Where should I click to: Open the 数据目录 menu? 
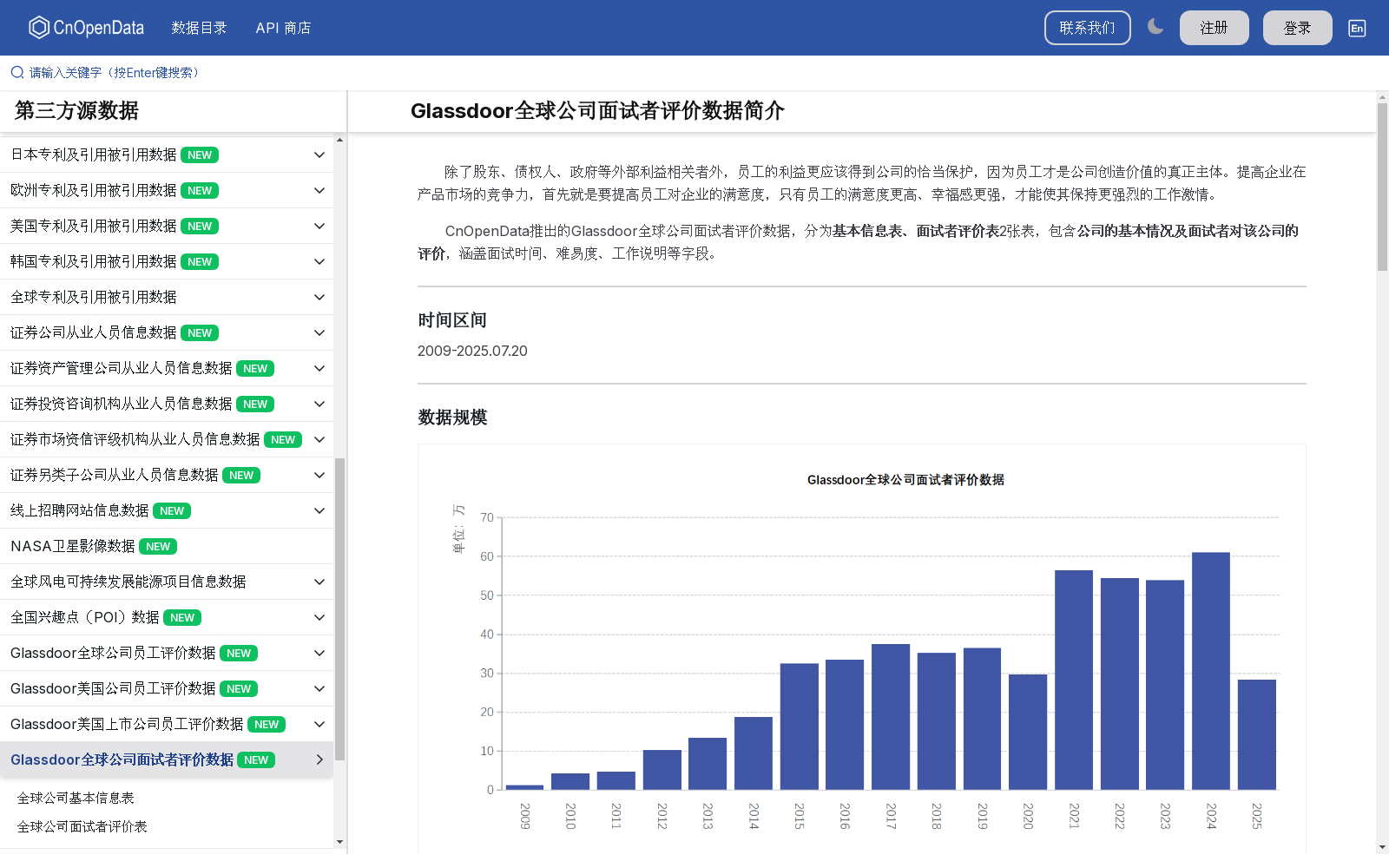[x=199, y=28]
